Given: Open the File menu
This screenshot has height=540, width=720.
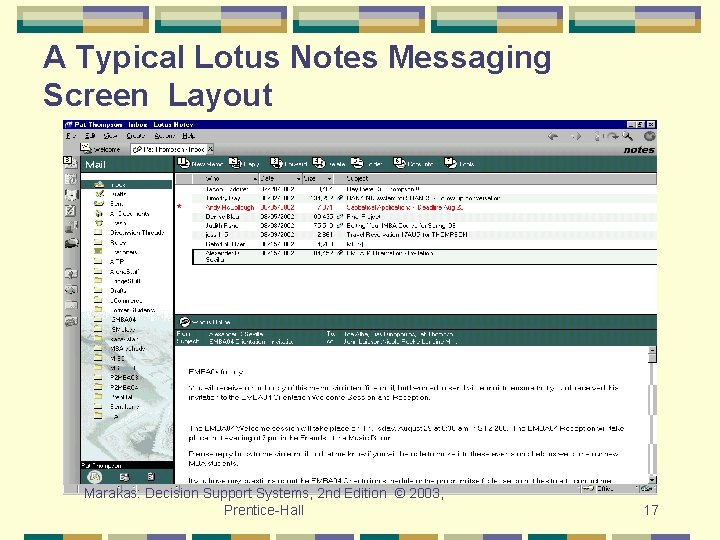Looking at the screenshot, I should click(70, 136).
